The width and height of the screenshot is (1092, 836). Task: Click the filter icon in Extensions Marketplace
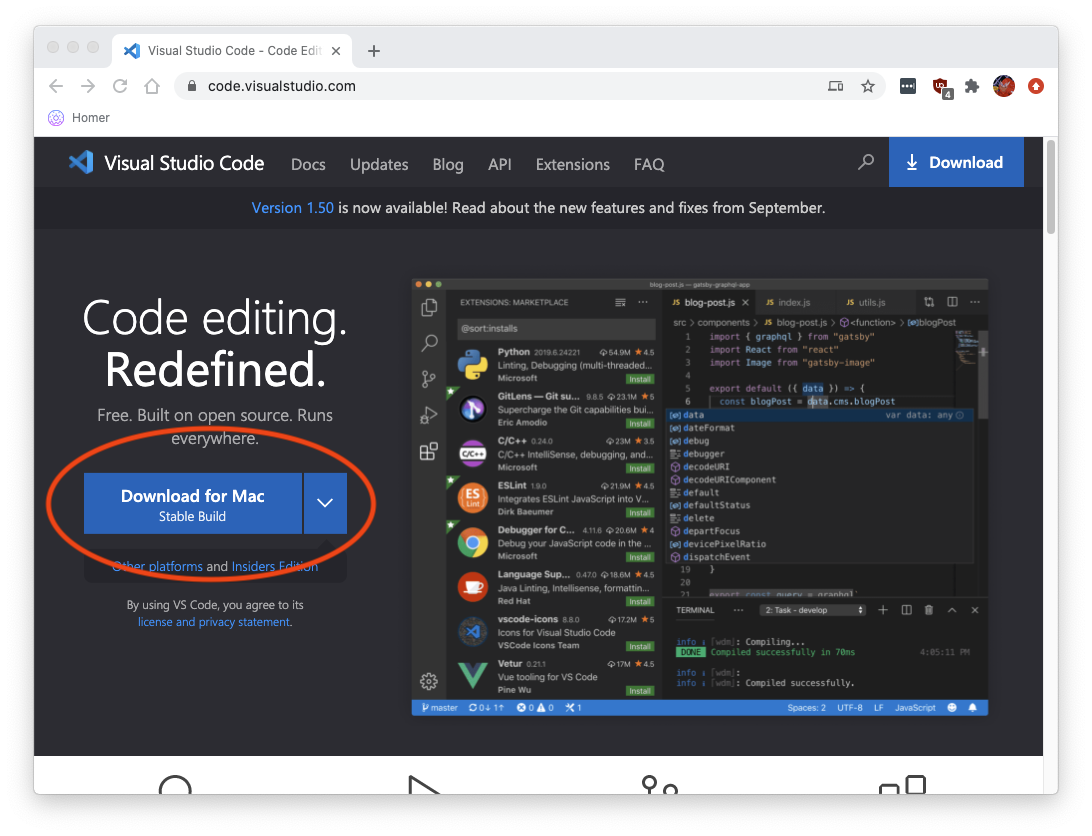click(620, 303)
